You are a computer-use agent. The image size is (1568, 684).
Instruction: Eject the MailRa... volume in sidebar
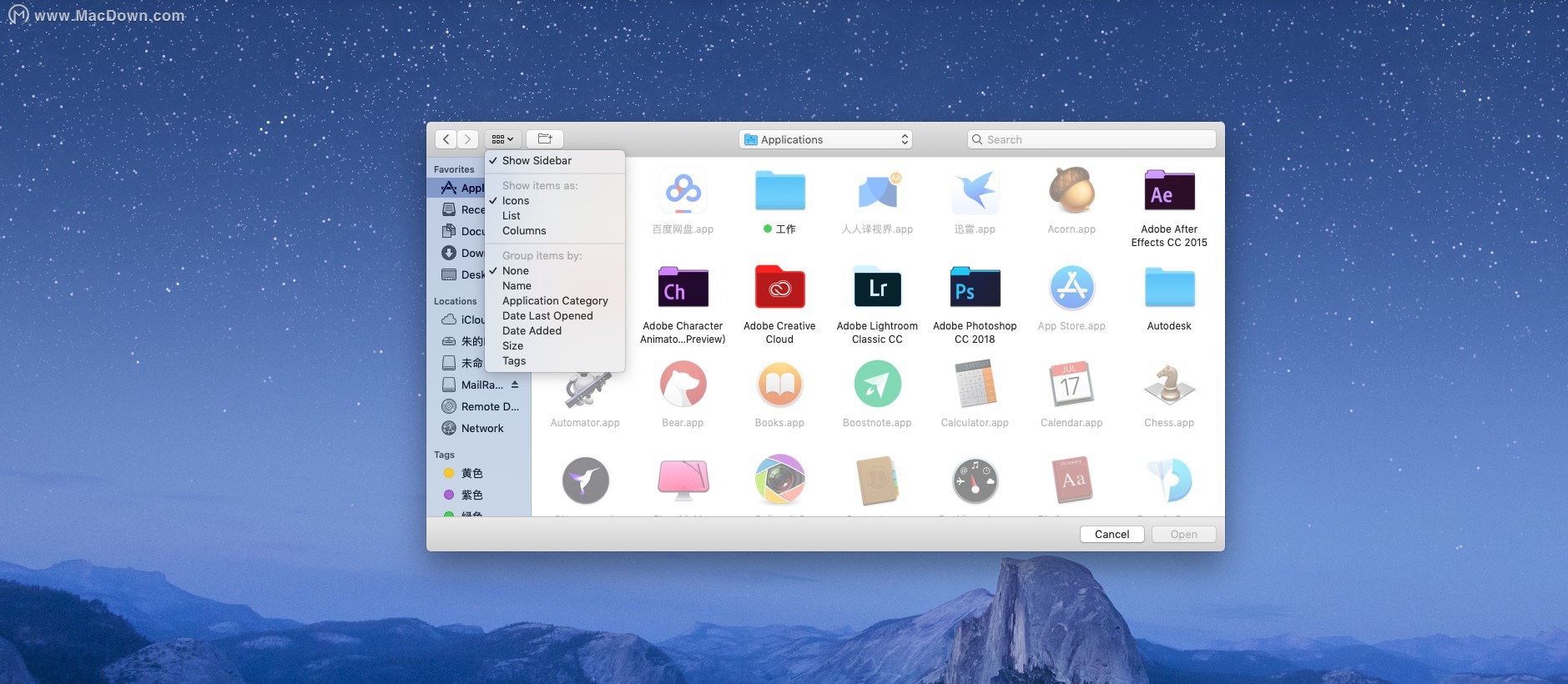coord(515,385)
